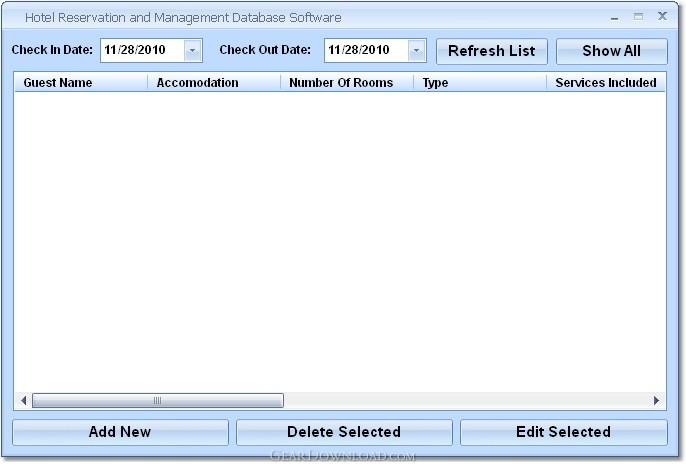The image size is (686, 464).
Task: Click the Type column header
Action: tap(480, 83)
